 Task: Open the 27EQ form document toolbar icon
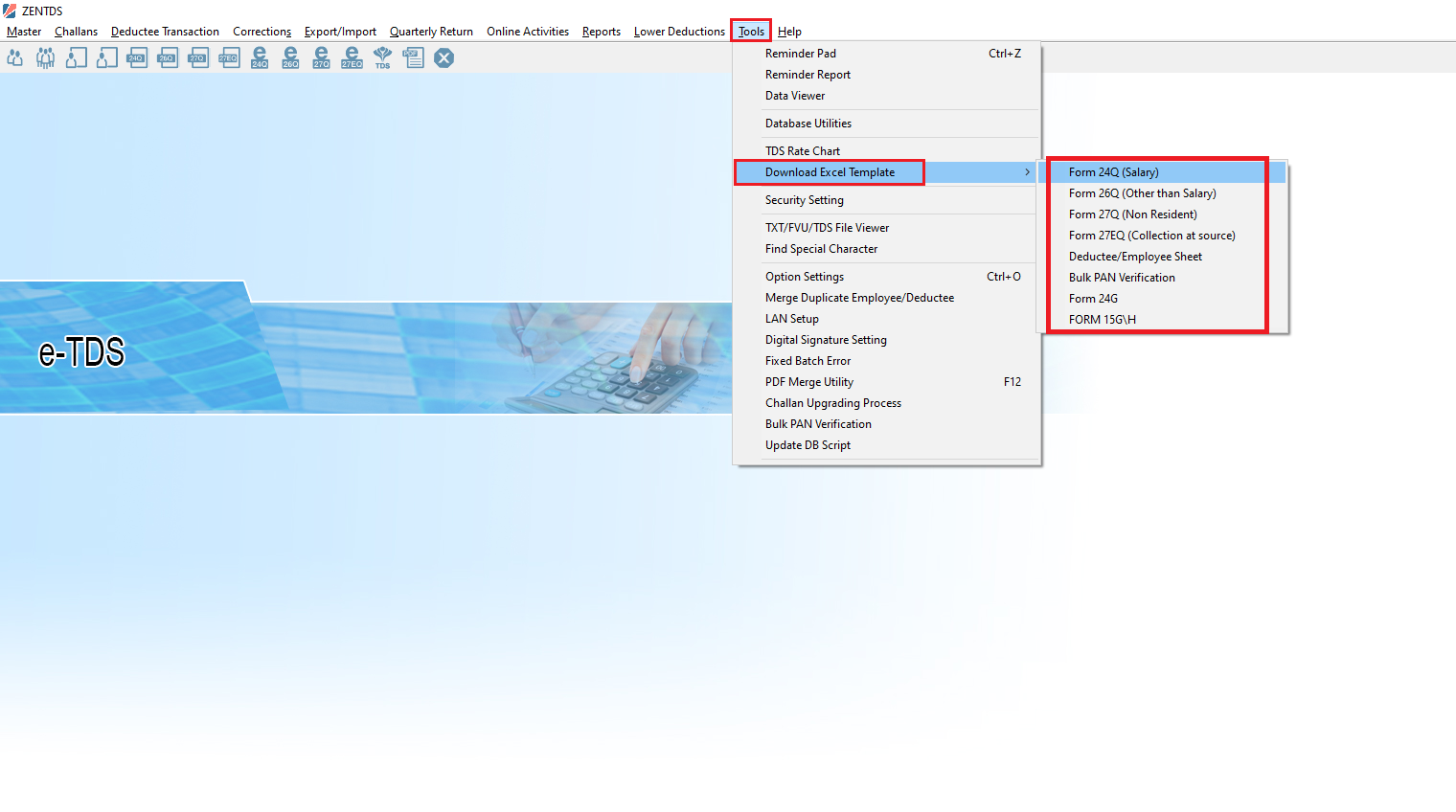pos(230,58)
